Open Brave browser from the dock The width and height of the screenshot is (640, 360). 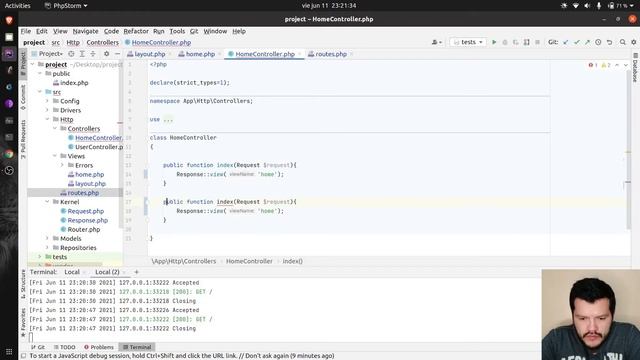pyautogui.click(x=9, y=20)
